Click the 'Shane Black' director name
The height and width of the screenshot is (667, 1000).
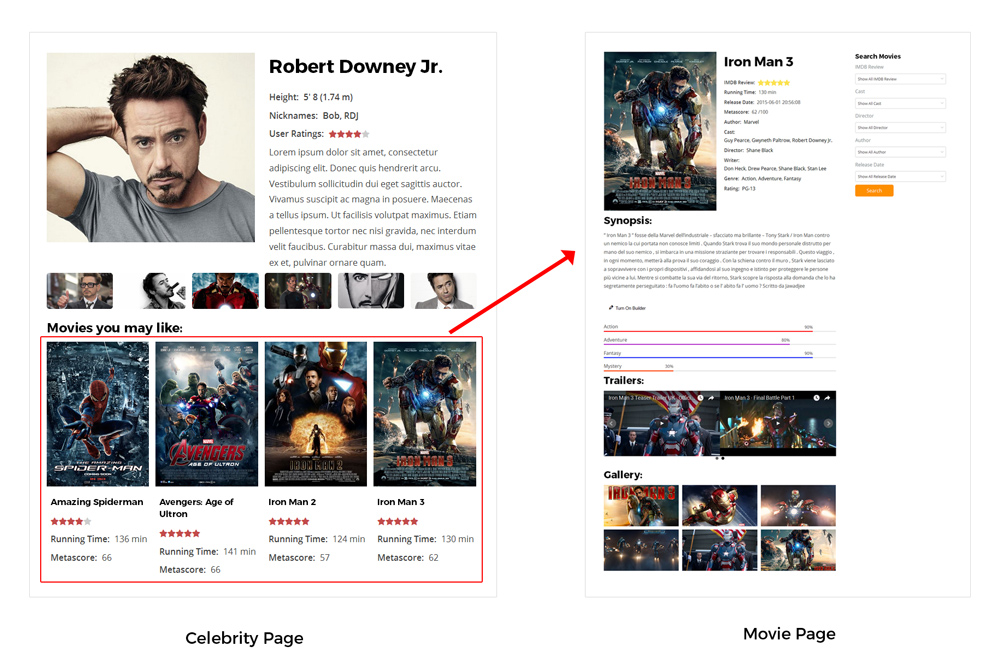pos(760,150)
